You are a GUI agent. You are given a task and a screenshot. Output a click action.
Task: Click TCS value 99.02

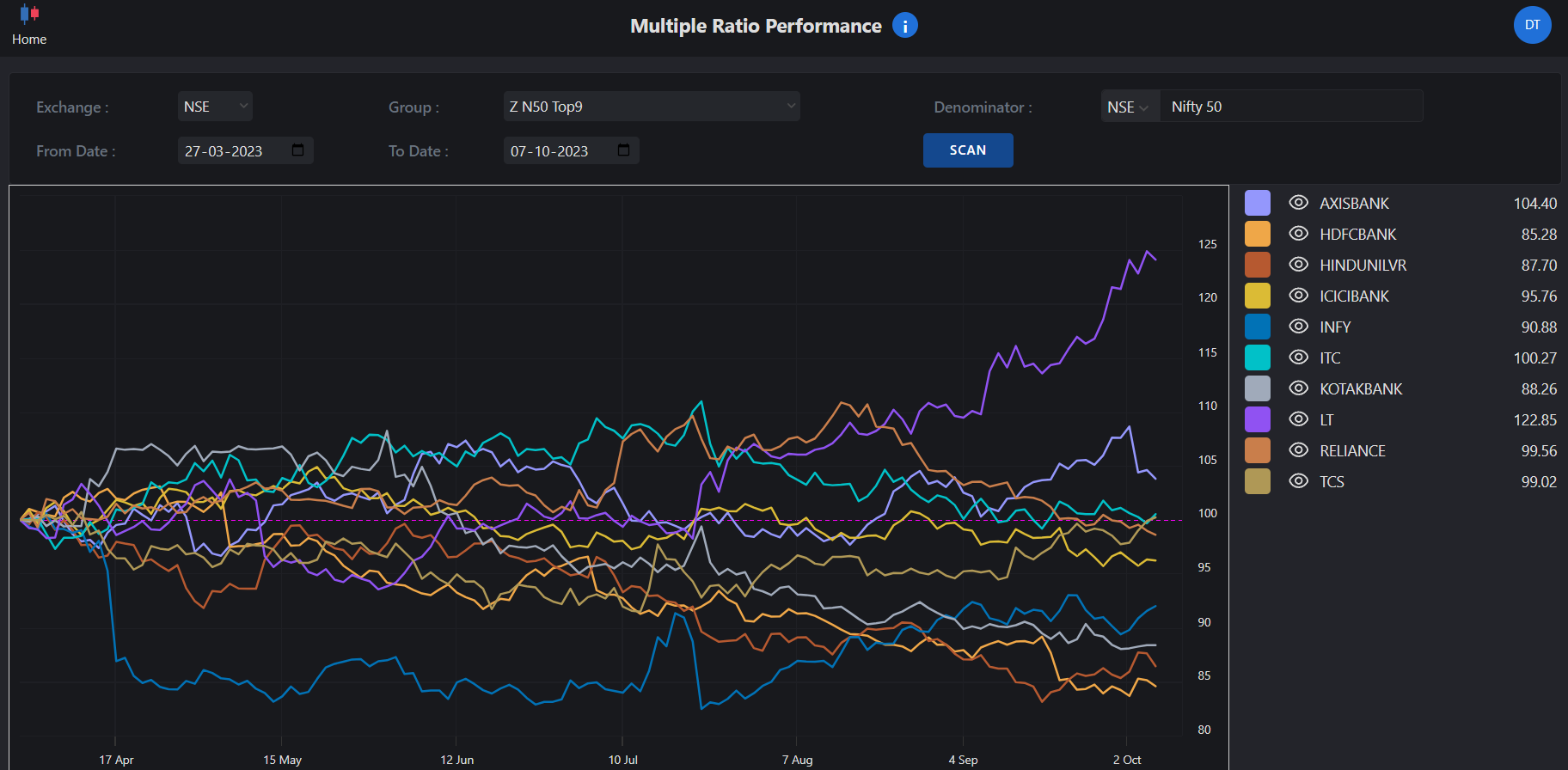coord(1539,482)
